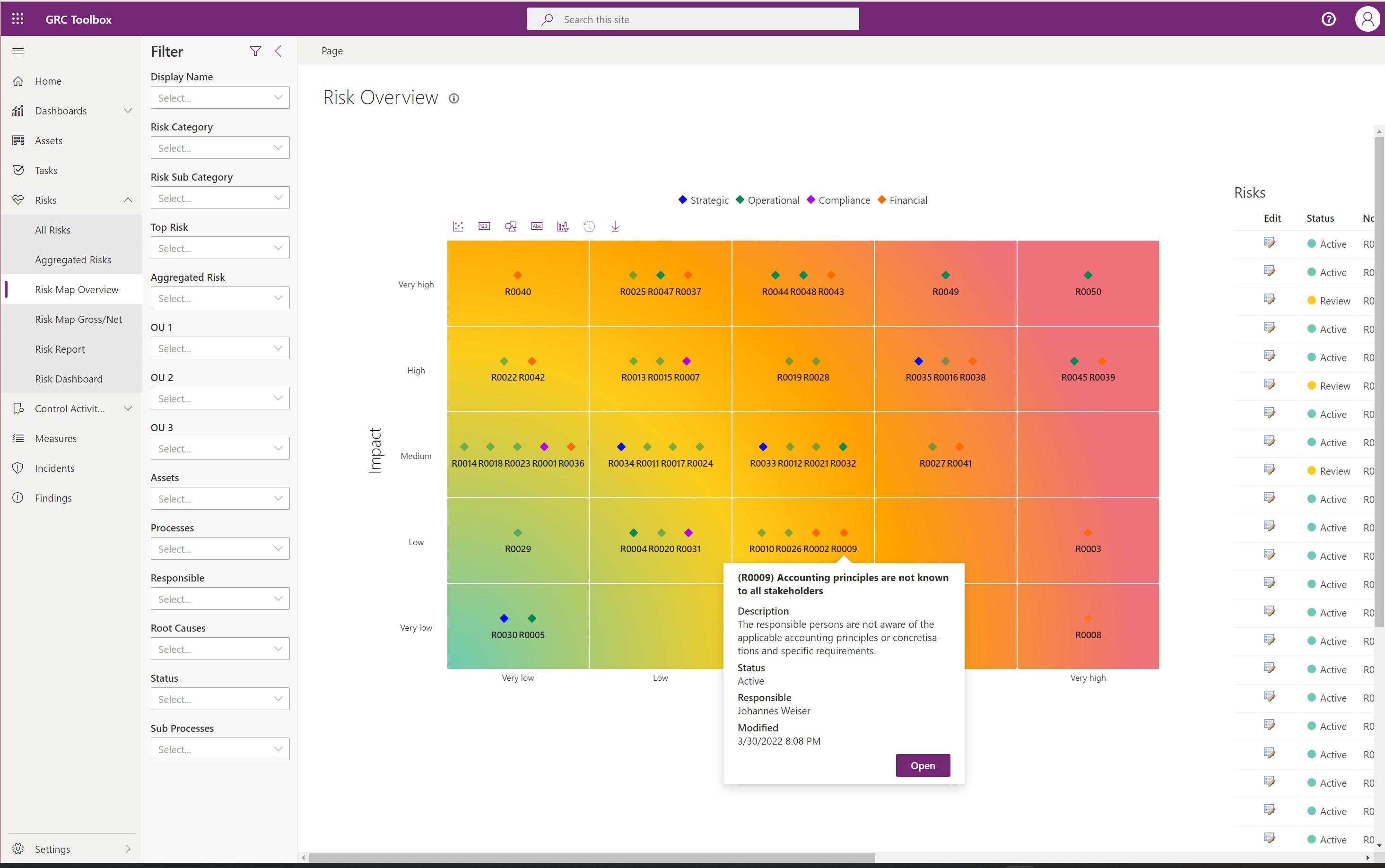Screen dimensions: 1385x868
Task: Click the chart/bar icon in Risk Map toolbar
Action: [563, 227]
